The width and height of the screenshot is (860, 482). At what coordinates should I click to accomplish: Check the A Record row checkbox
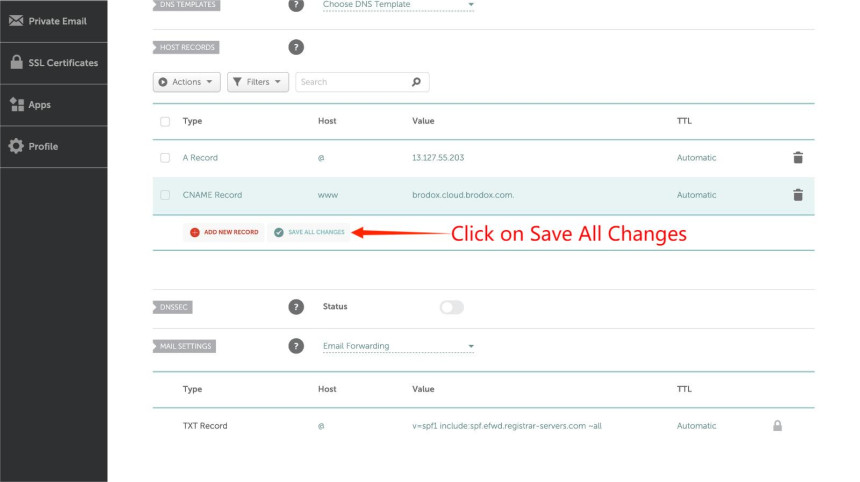(x=165, y=158)
